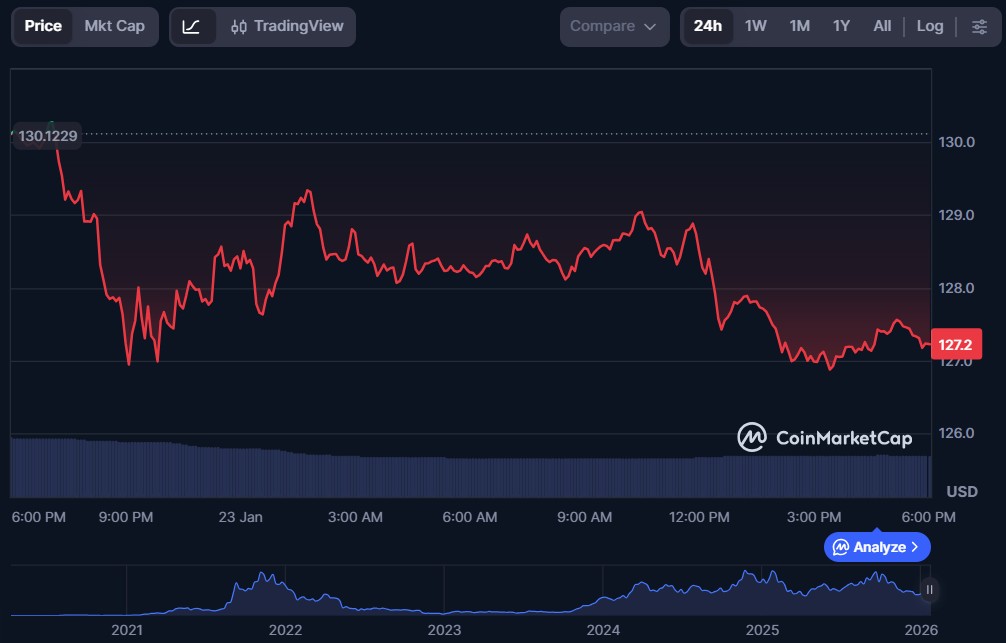Select the 1Y time range
Image resolution: width=1006 pixels, height=643 pixels.
841,26
